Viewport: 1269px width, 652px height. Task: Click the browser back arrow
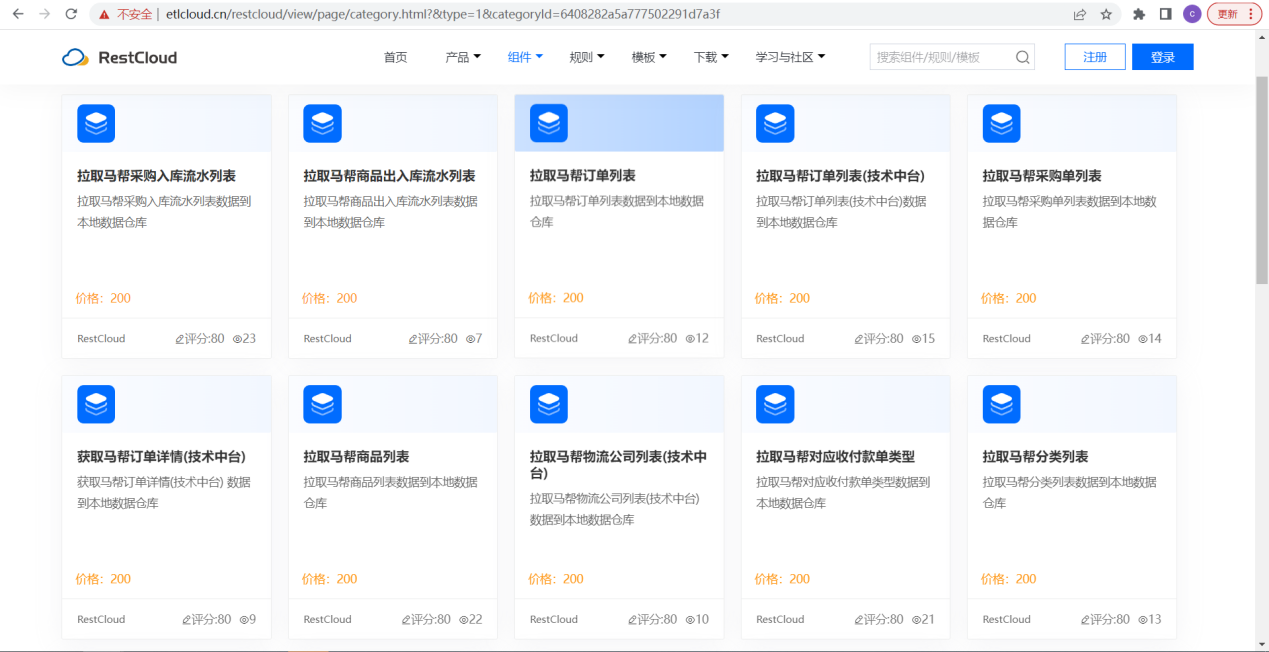click(x=16, y=14)
